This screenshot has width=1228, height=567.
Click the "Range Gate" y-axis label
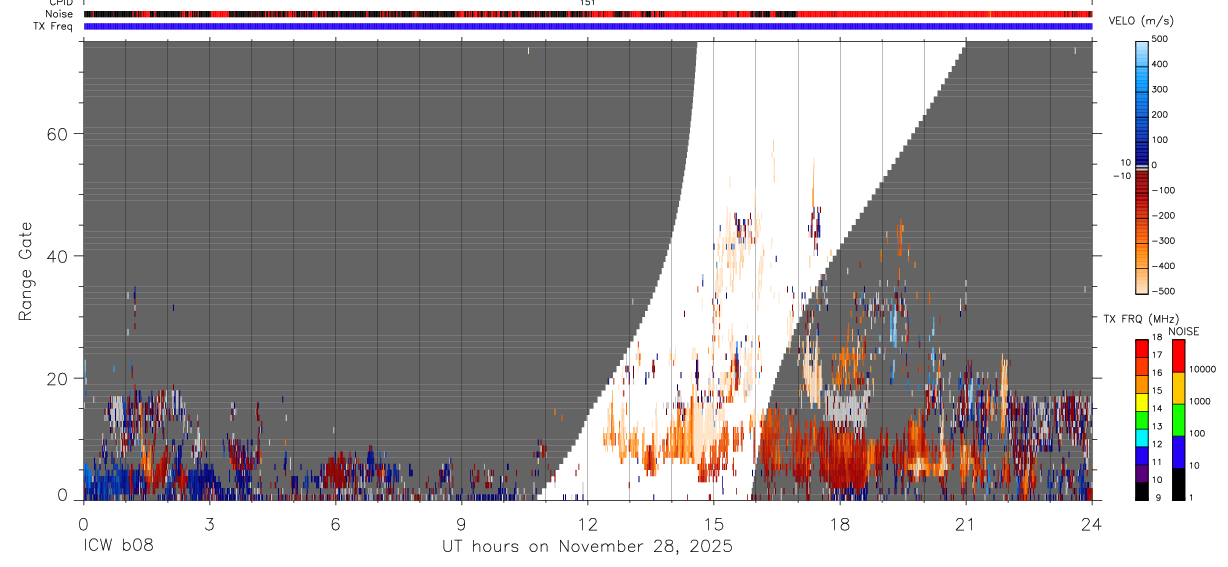(27, 271)
